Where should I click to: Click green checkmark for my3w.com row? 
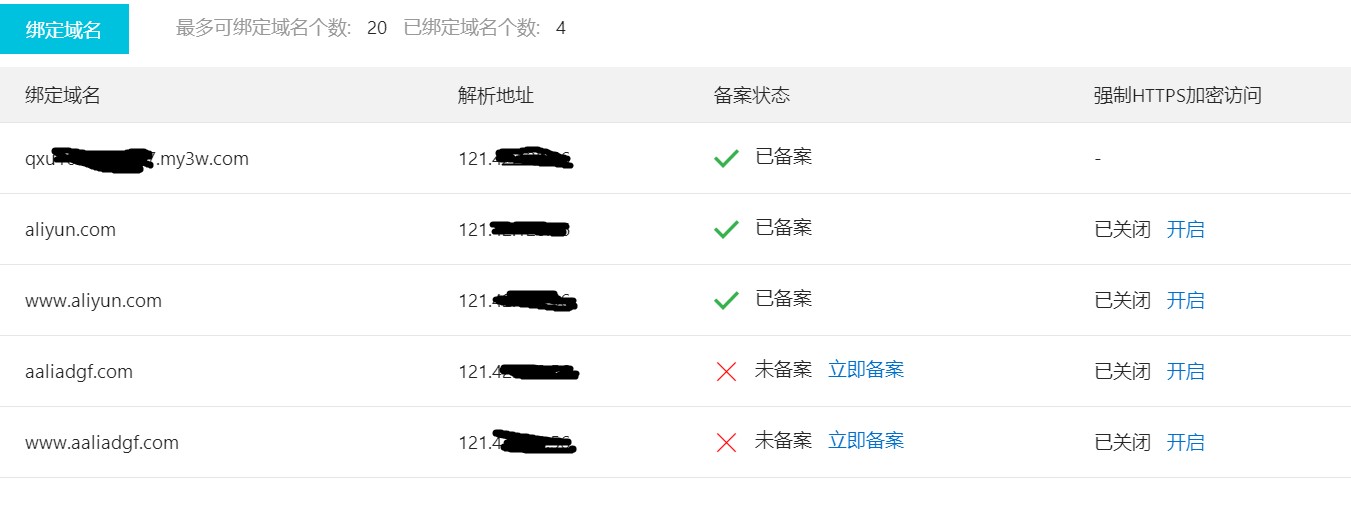(x=727, y=158)
